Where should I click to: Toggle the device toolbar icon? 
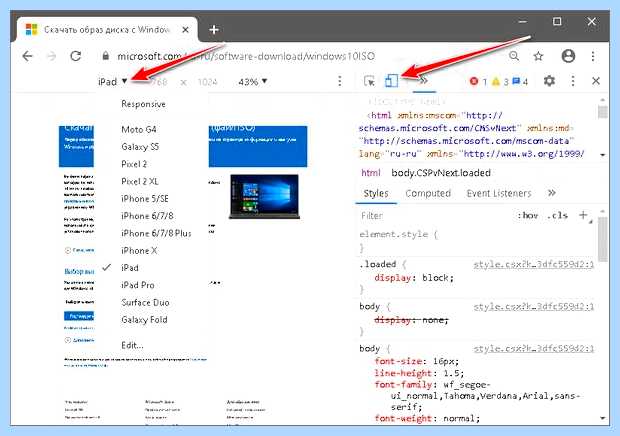point(391,81)
